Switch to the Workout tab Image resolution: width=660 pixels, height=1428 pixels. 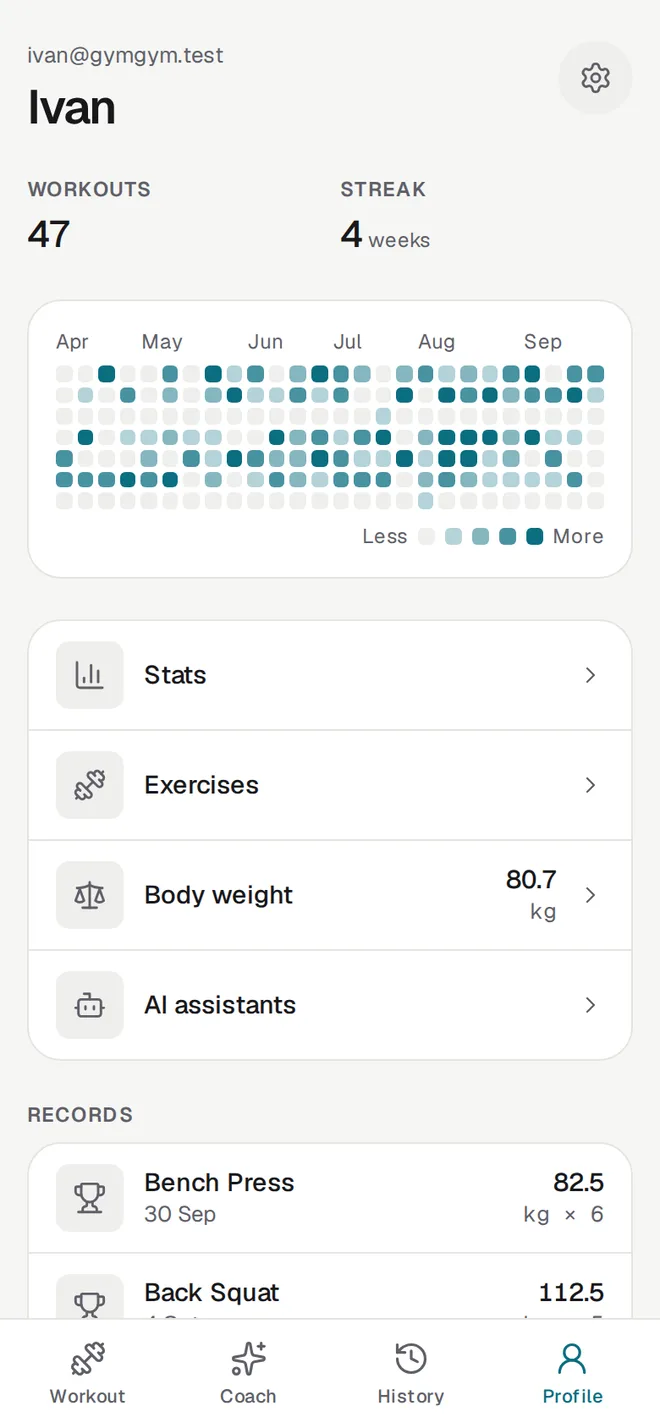(88, 1373)
